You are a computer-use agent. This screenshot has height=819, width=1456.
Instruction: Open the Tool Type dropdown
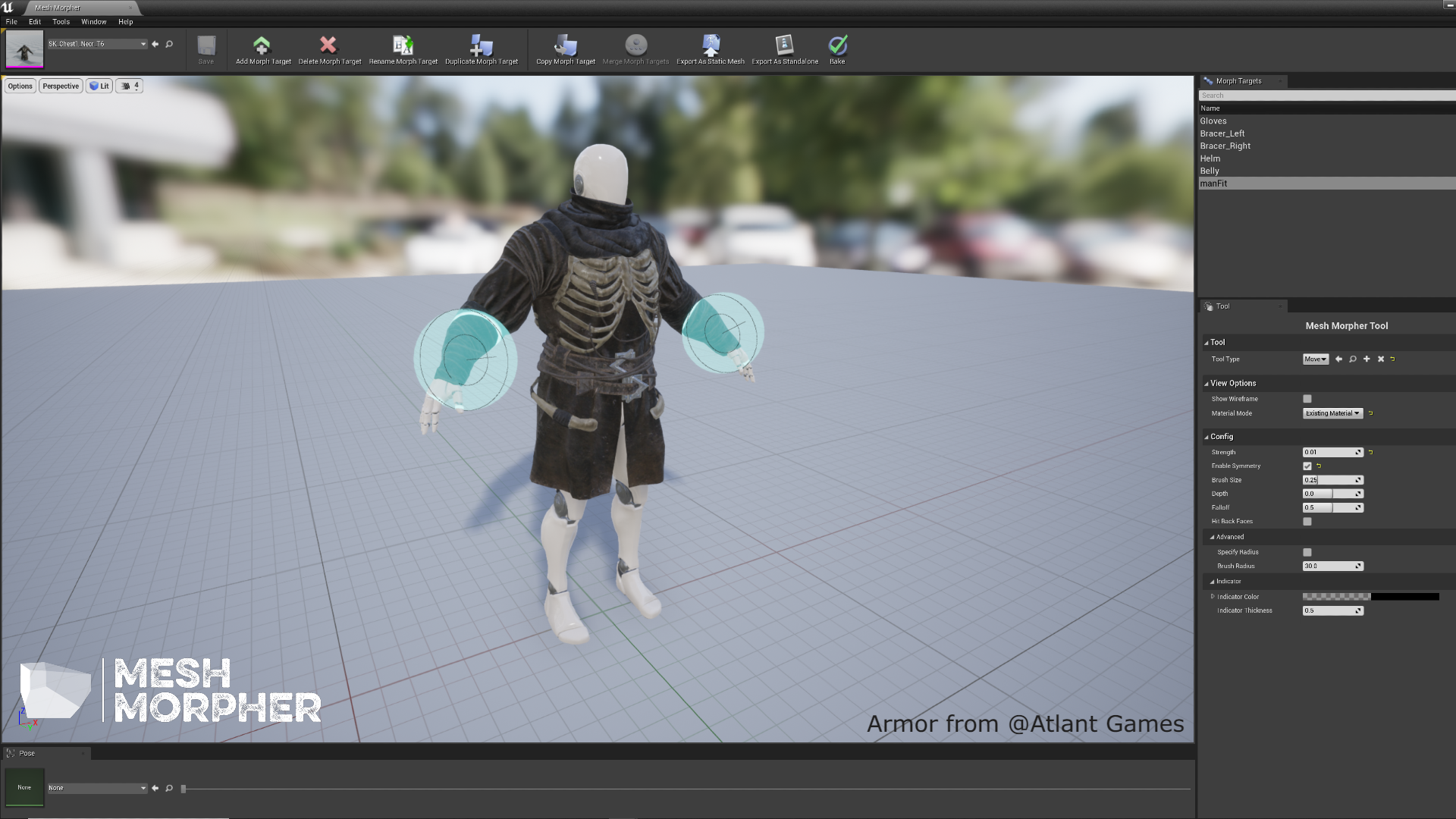tap(1316, 358)
